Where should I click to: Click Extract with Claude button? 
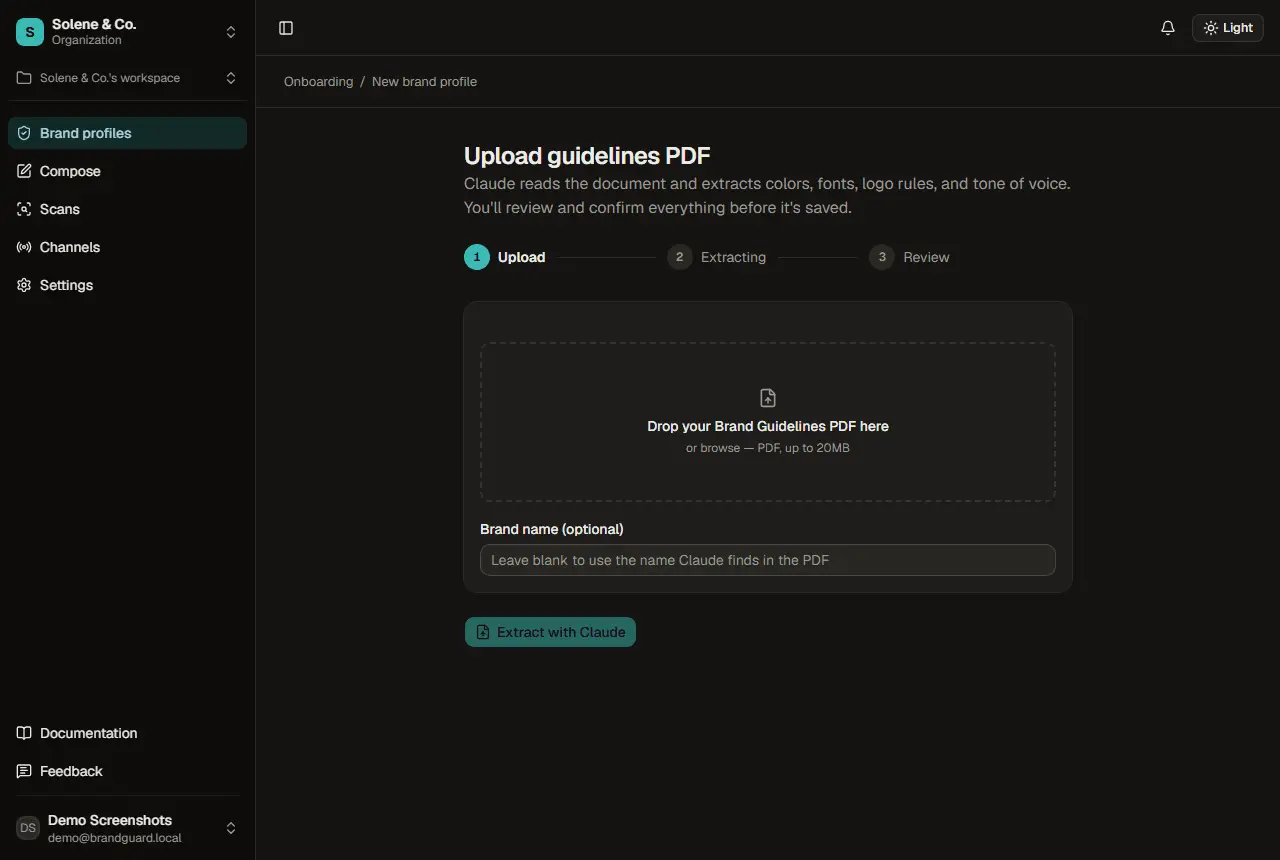[550, 632]
